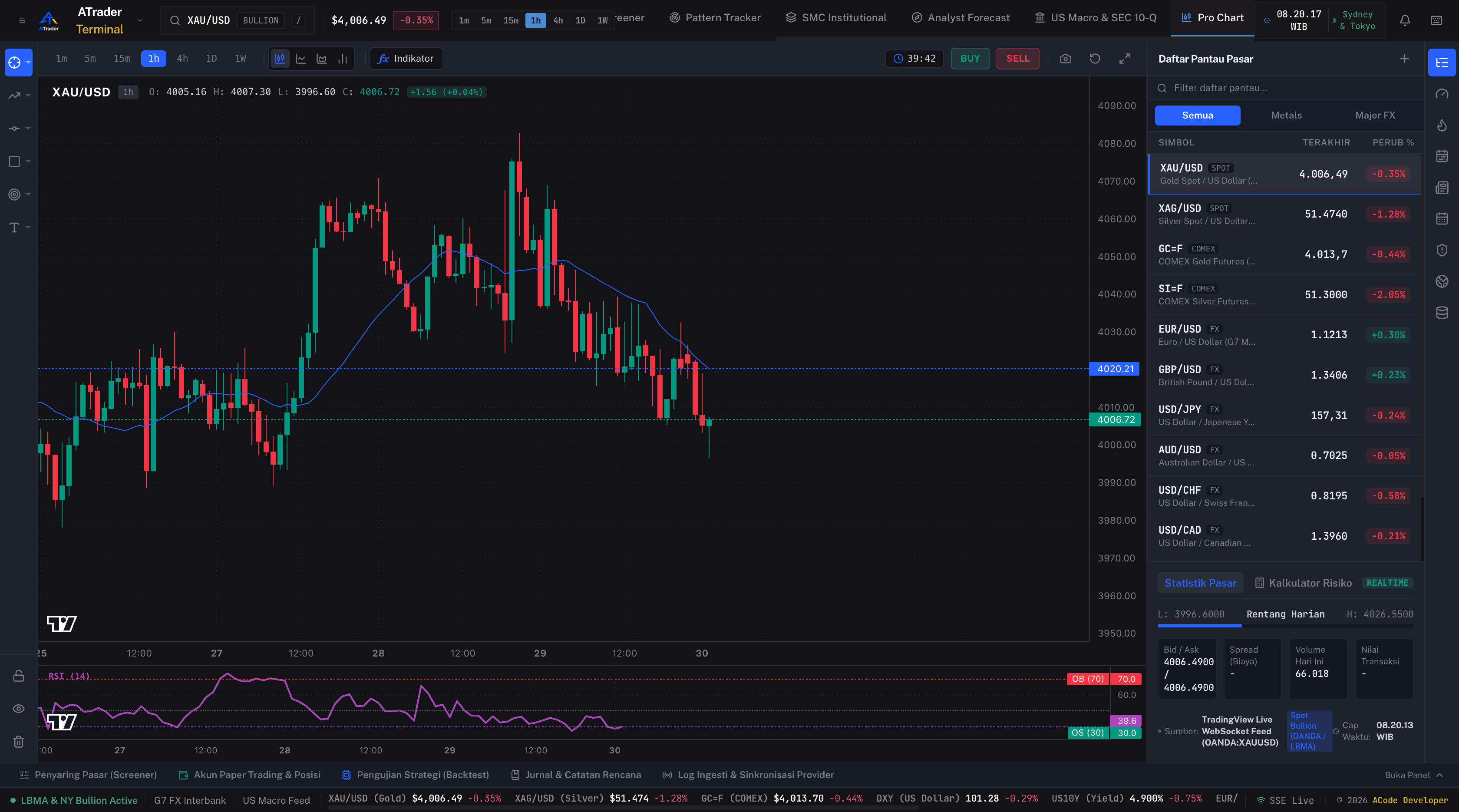Select the crosshair cursor tool
1459x812 pixels.
click(15, 62)
